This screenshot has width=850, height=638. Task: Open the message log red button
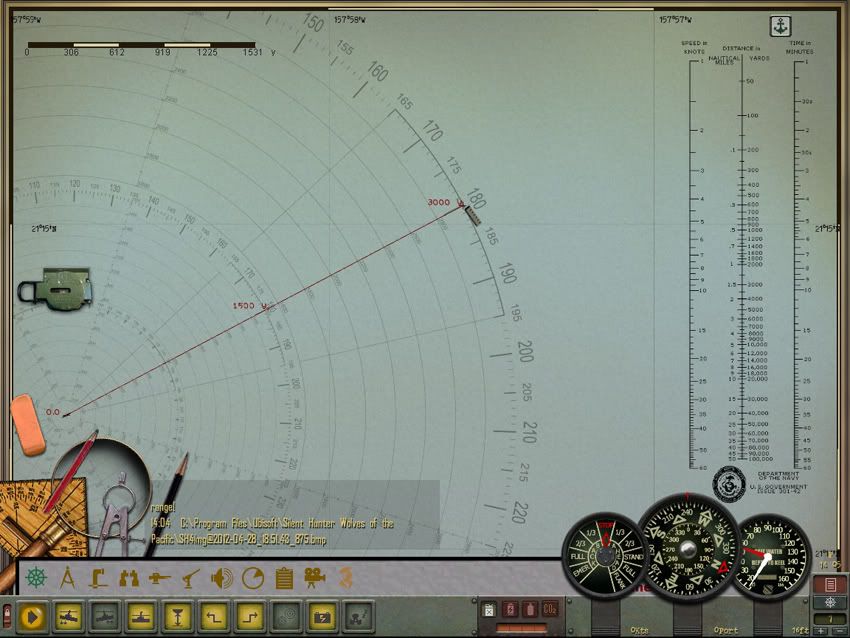(830, 585)
